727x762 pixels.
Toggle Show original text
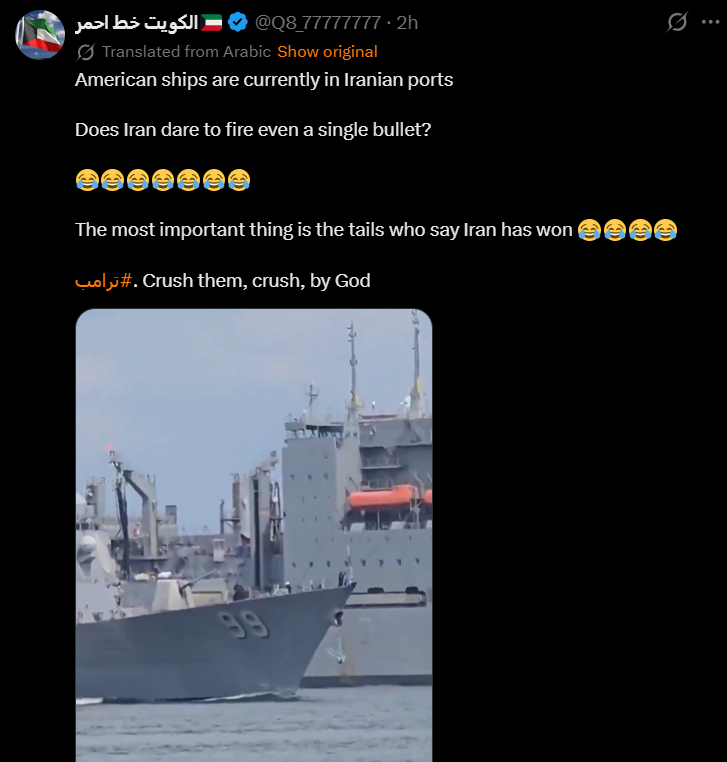[327, 52]
